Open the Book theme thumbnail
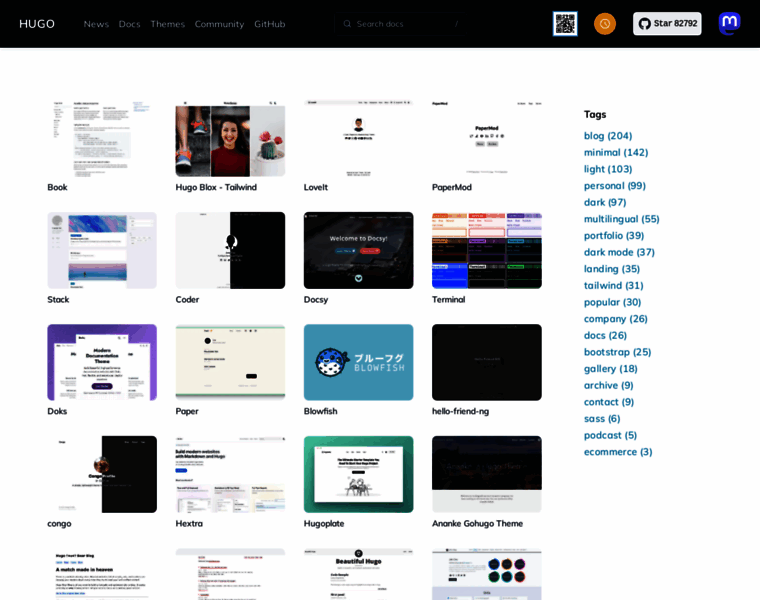 click(102, 139)
